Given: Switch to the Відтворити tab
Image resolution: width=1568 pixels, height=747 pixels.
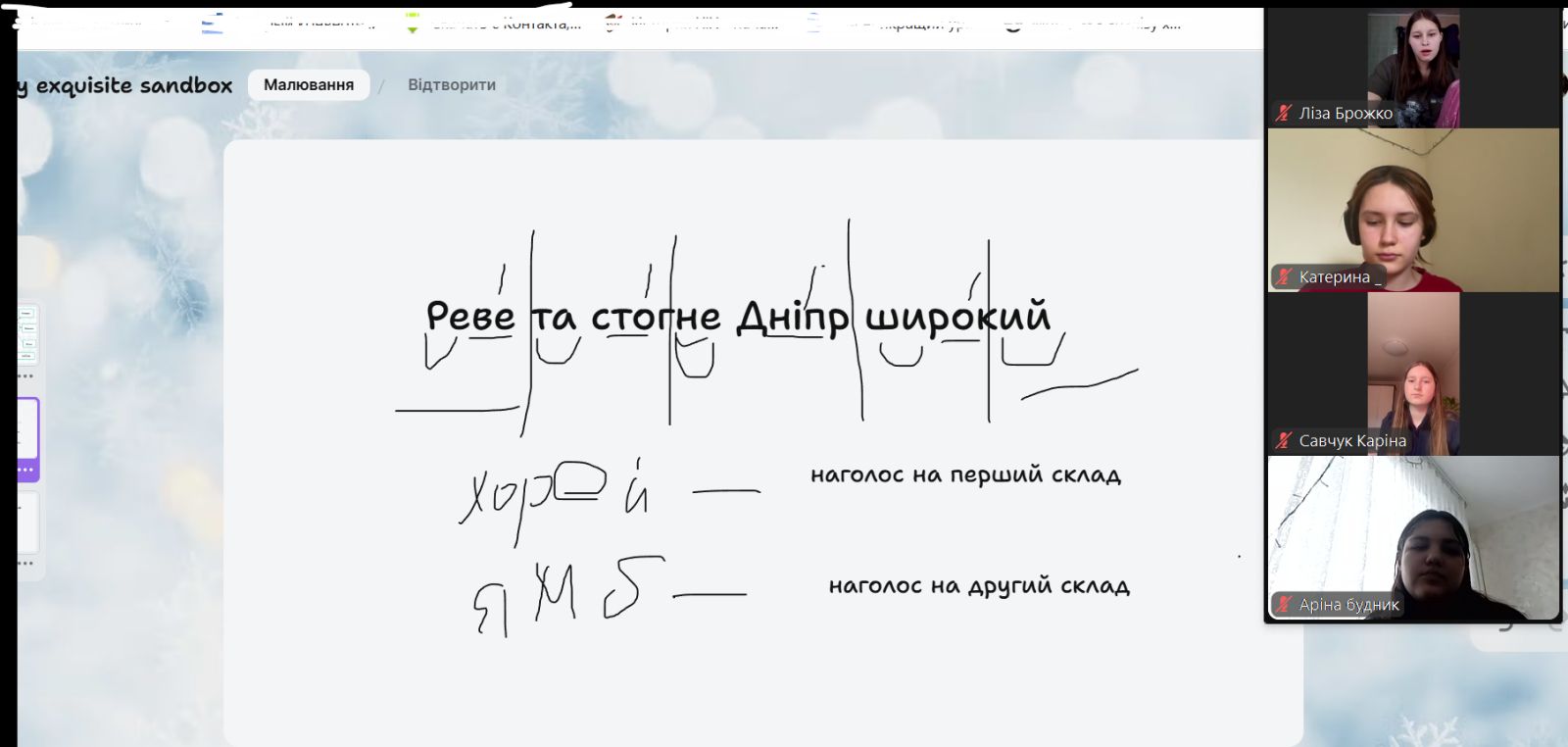Looking at the screenshot, I should point(451,85).
